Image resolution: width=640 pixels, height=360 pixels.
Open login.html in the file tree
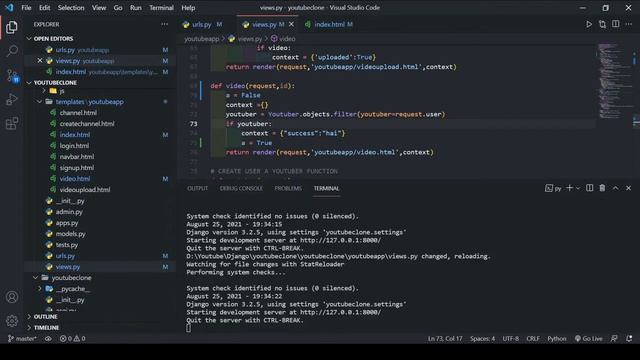[x=74, y=146]
